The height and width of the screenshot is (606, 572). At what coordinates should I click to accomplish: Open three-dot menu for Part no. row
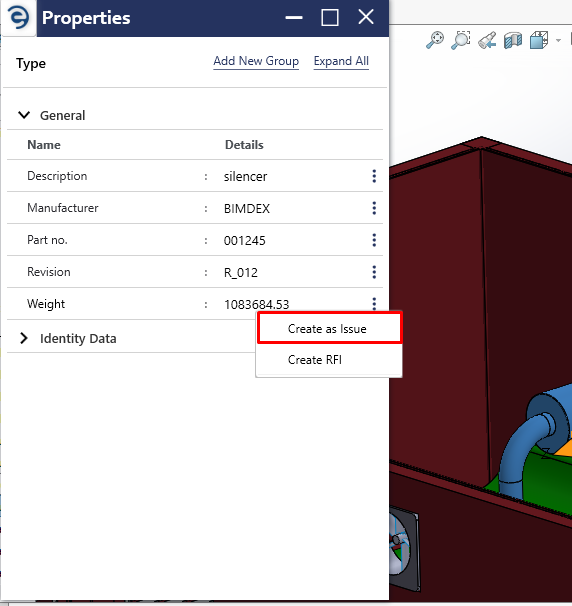[x=374, y=240]
